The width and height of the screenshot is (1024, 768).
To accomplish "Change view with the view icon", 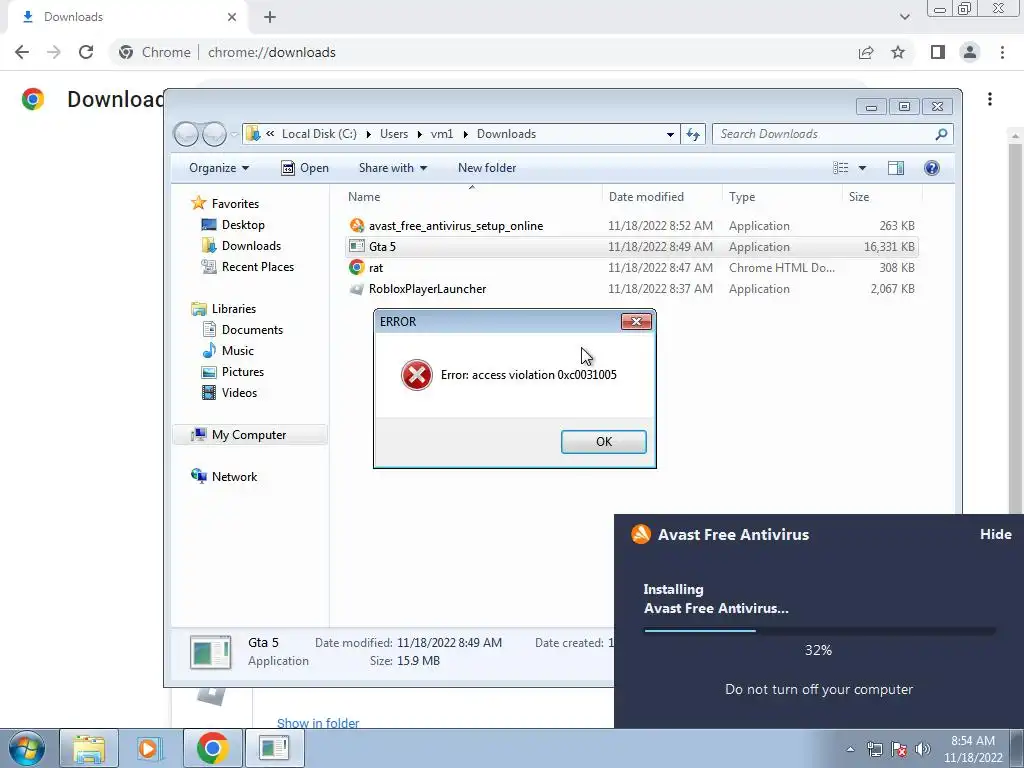I will click(840, 168).
